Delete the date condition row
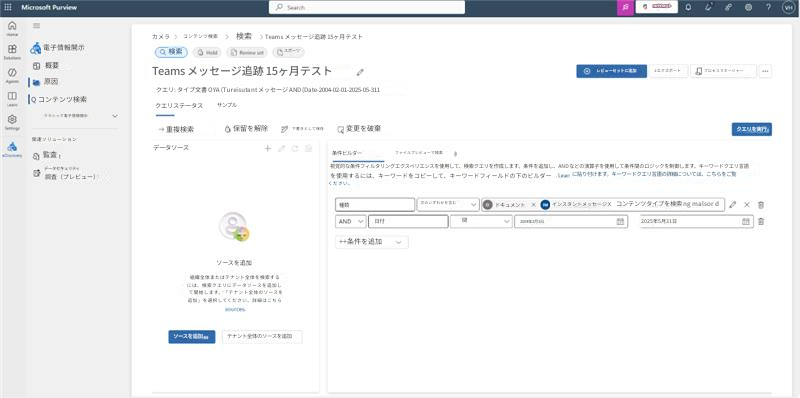 (761, 221)
